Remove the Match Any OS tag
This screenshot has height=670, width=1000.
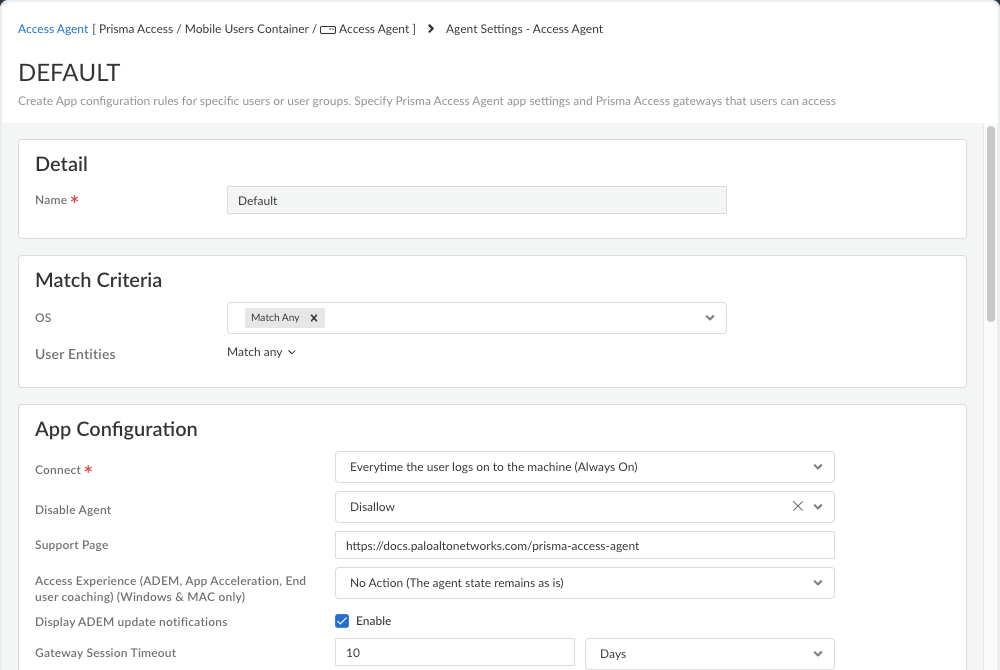tap(314, 318)
